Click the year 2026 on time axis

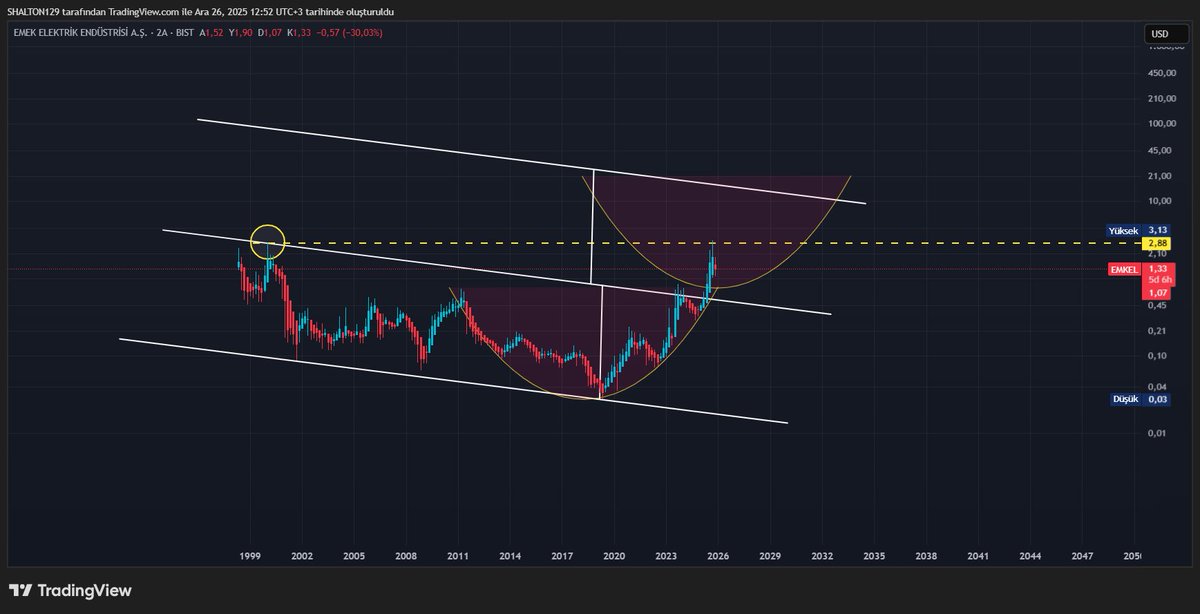pyautogui.click(x=718, y=555)
